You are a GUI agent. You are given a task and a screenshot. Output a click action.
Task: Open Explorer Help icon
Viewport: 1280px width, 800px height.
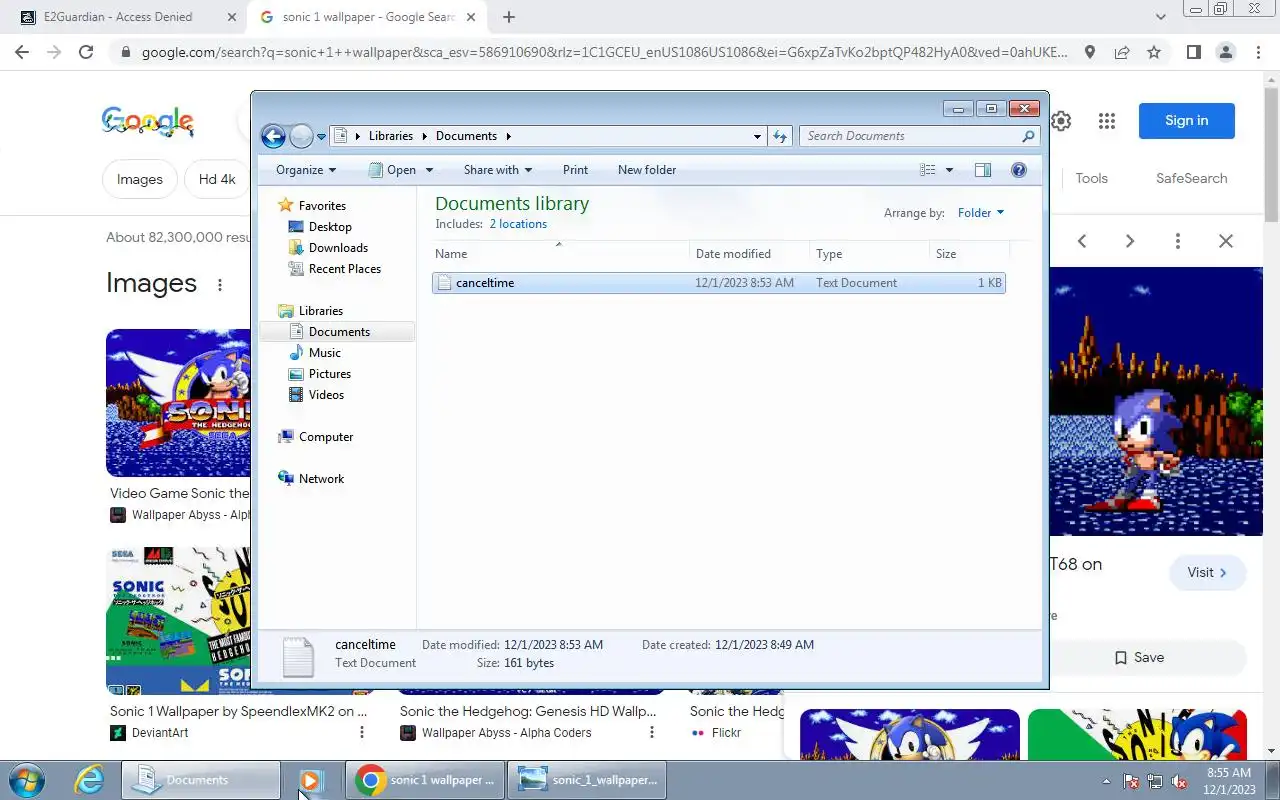coord(1019,170)
